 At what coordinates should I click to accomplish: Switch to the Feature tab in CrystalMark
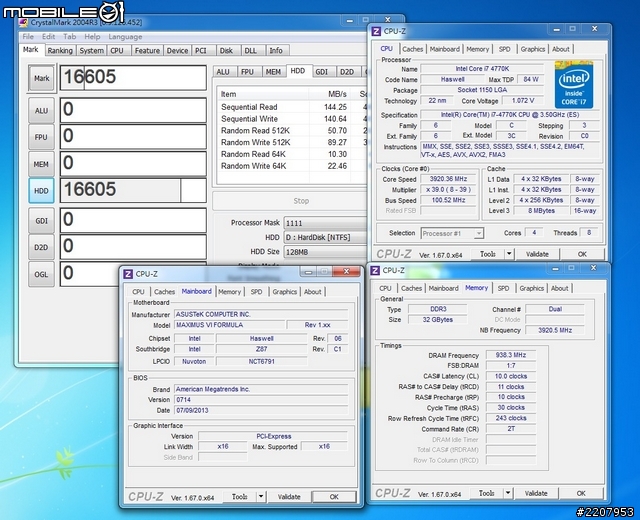pos(147,51)
